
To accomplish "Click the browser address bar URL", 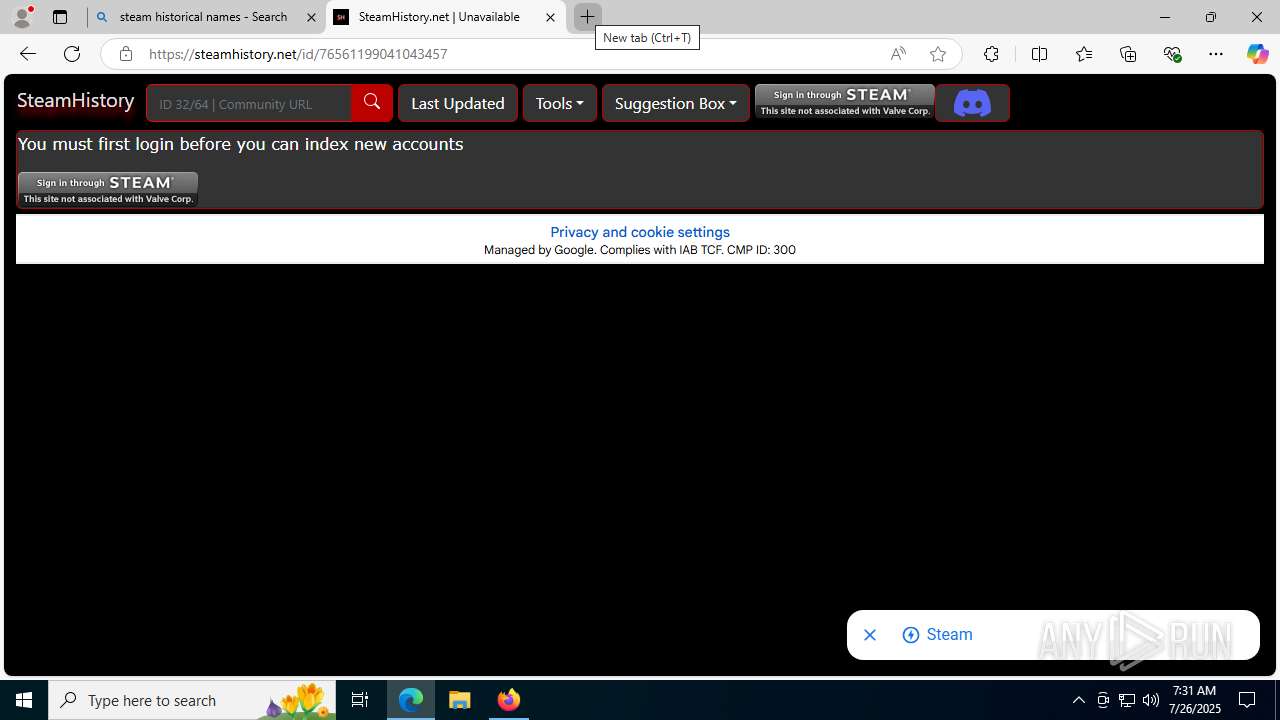I will tap(298, 54).
